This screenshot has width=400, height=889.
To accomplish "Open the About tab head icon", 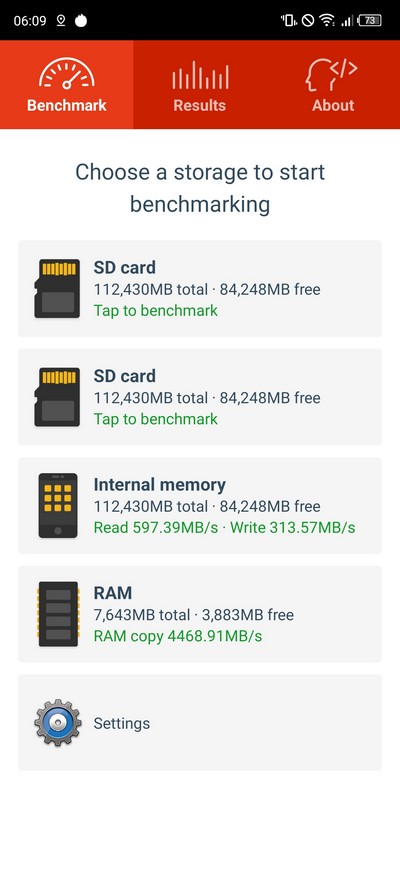I will click(x=331, y=75).
